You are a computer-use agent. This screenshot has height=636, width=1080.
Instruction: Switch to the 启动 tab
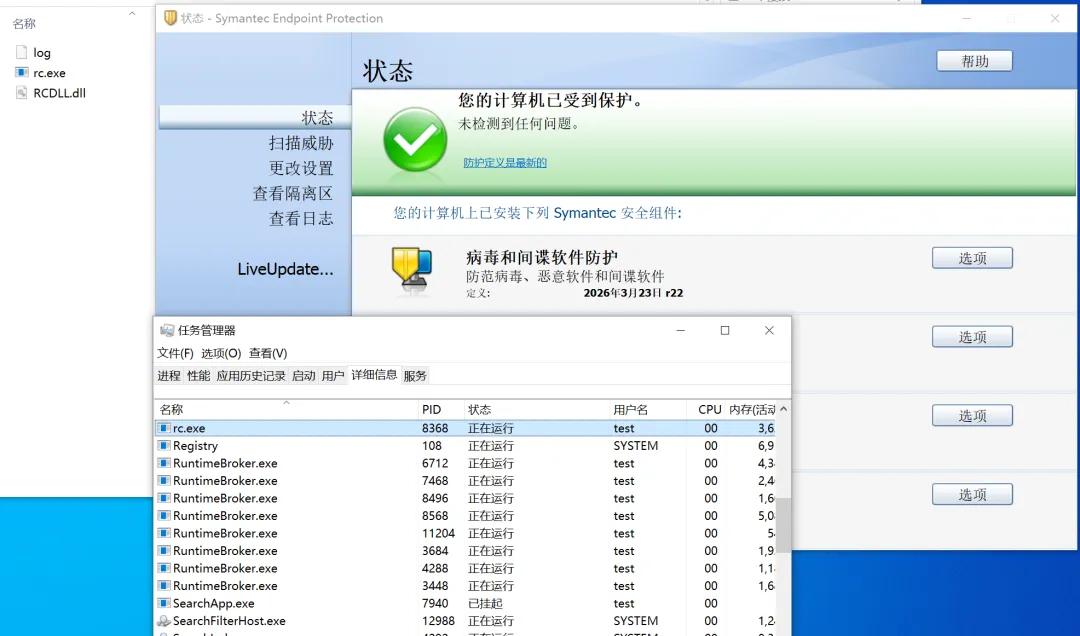(303, 376)
